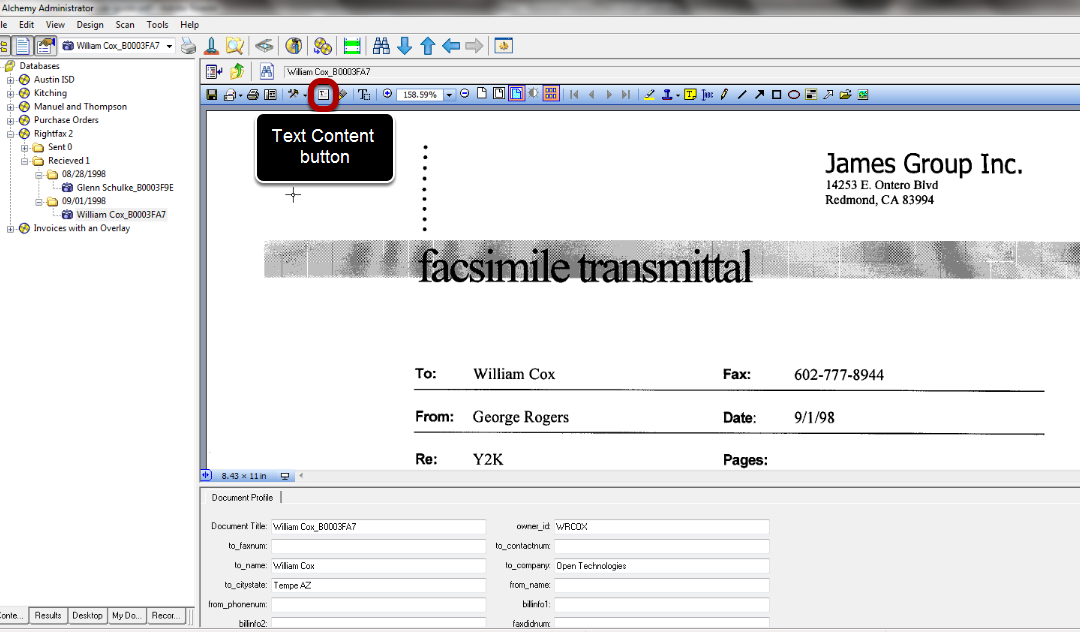Image resolution: width=1080 pixels, height=632 pixels.
Task: Expand the Austin ISD database node
Action: [x=10, y=80]
